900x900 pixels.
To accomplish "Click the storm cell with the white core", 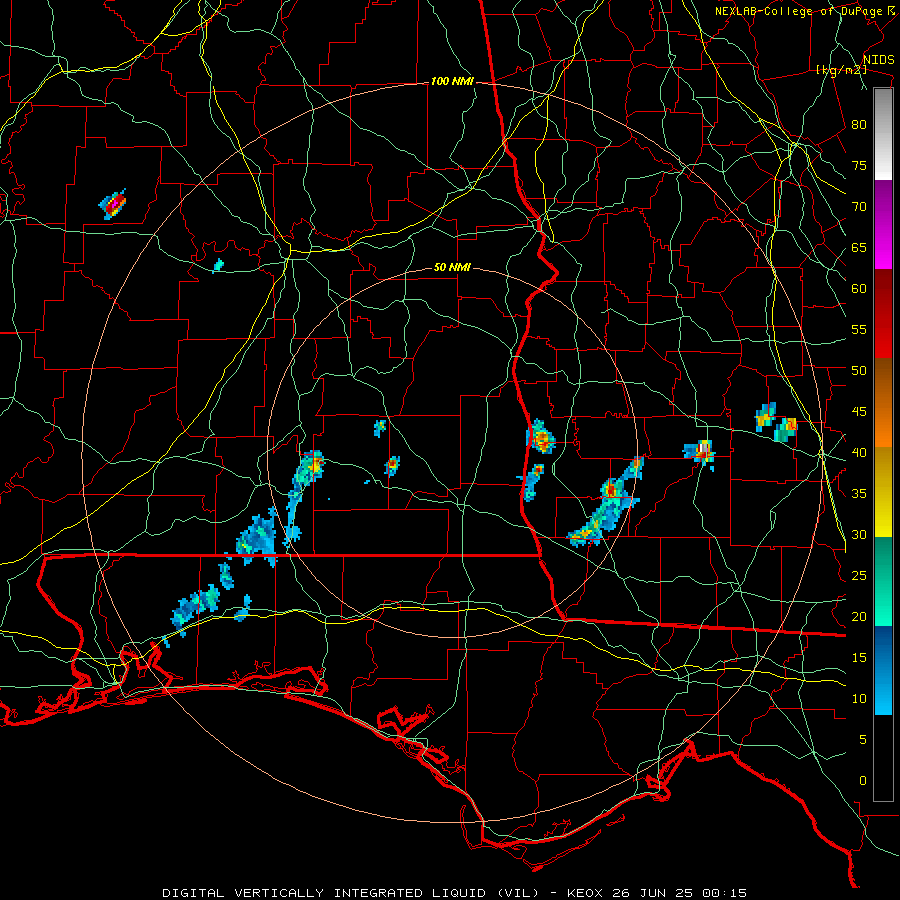I will click(x=701, y=451).
